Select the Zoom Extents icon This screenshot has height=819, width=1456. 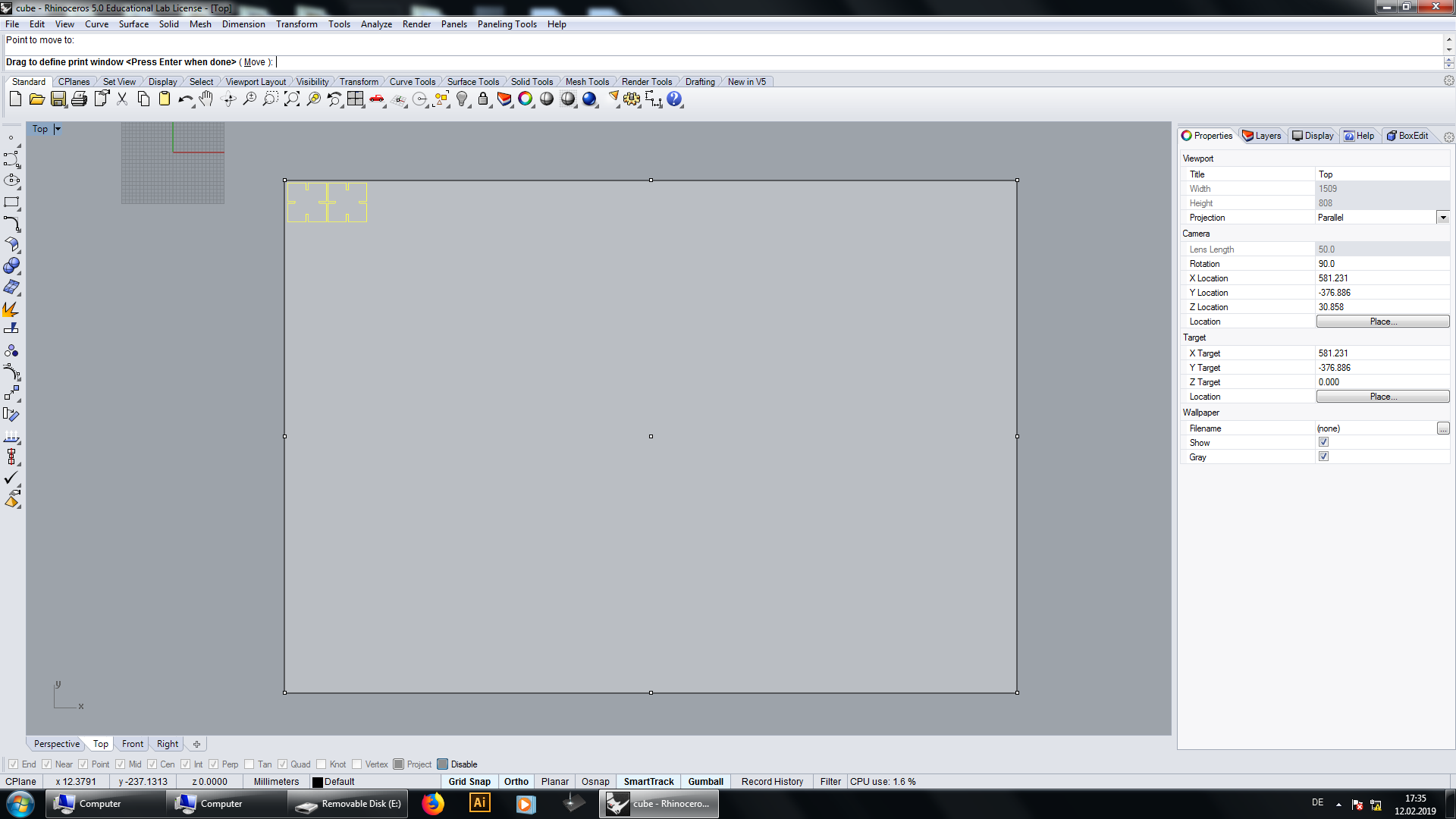pos(291,99)
